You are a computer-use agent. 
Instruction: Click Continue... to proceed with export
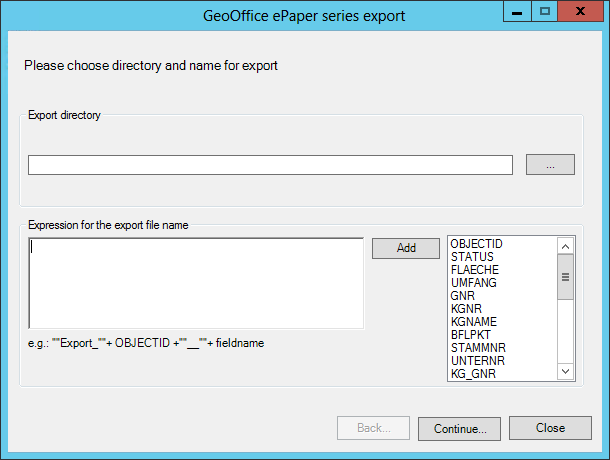coord(459,428)
